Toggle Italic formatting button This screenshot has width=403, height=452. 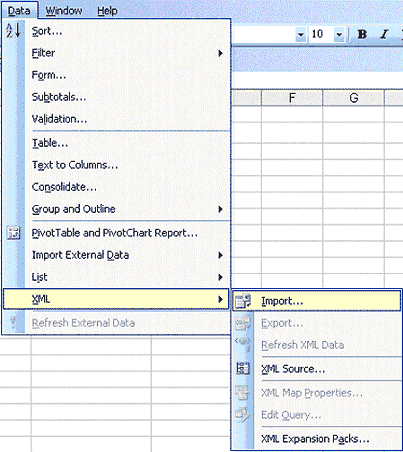[x=384, y=34]
